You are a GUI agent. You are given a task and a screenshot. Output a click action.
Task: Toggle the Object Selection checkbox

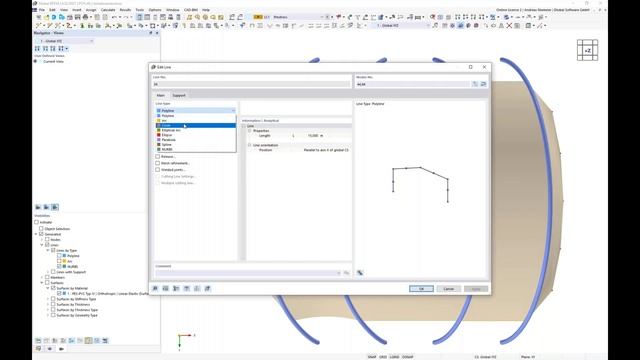pyautogui.click(x=41, y=229)
